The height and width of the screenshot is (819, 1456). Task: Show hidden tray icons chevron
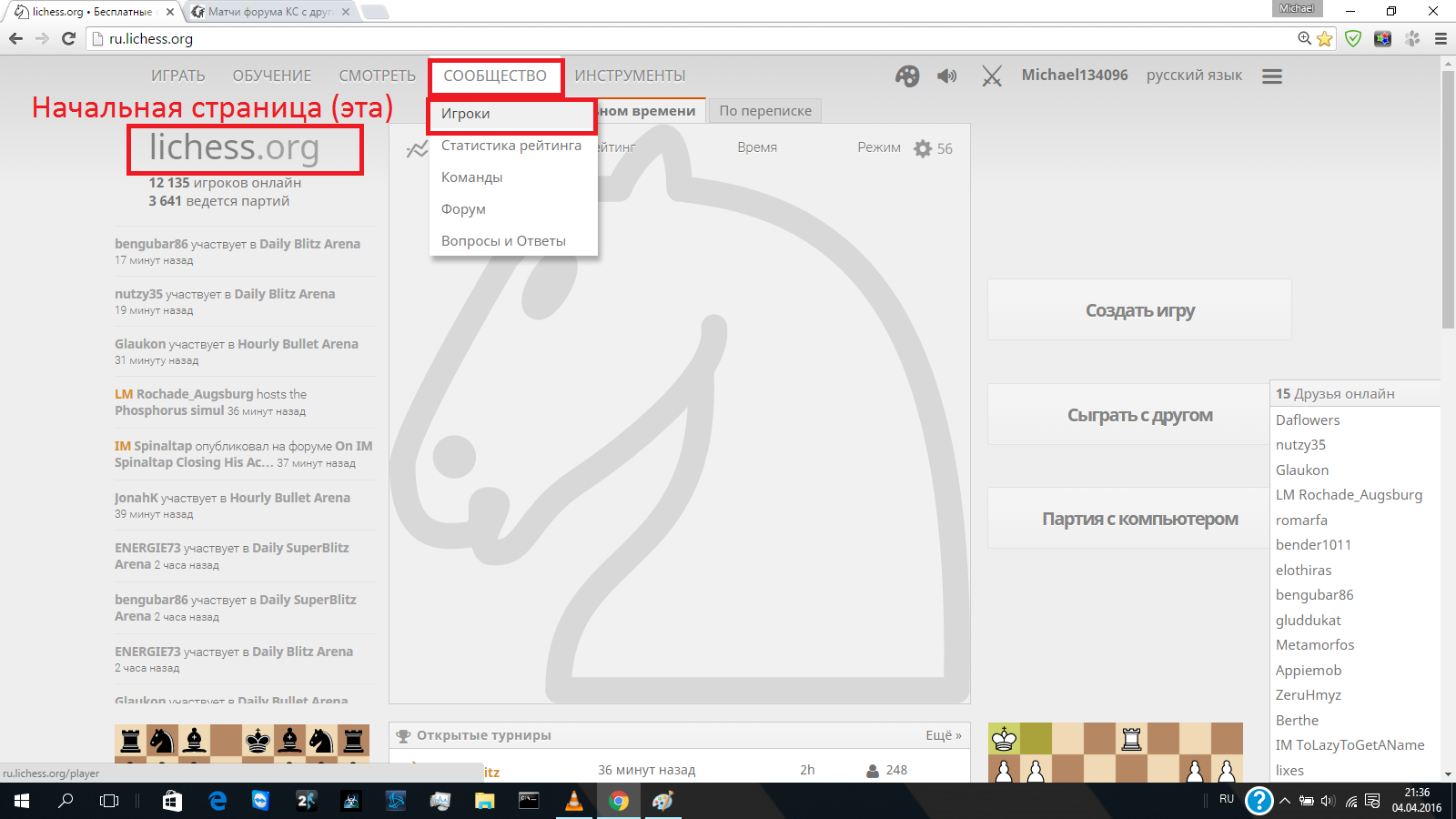point(1284,801)
